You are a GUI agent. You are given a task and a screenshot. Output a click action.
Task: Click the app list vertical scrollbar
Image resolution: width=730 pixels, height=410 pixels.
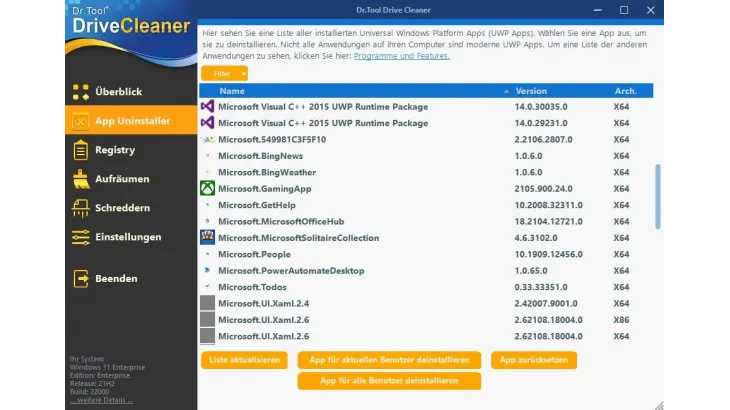(x=657, y=196)
